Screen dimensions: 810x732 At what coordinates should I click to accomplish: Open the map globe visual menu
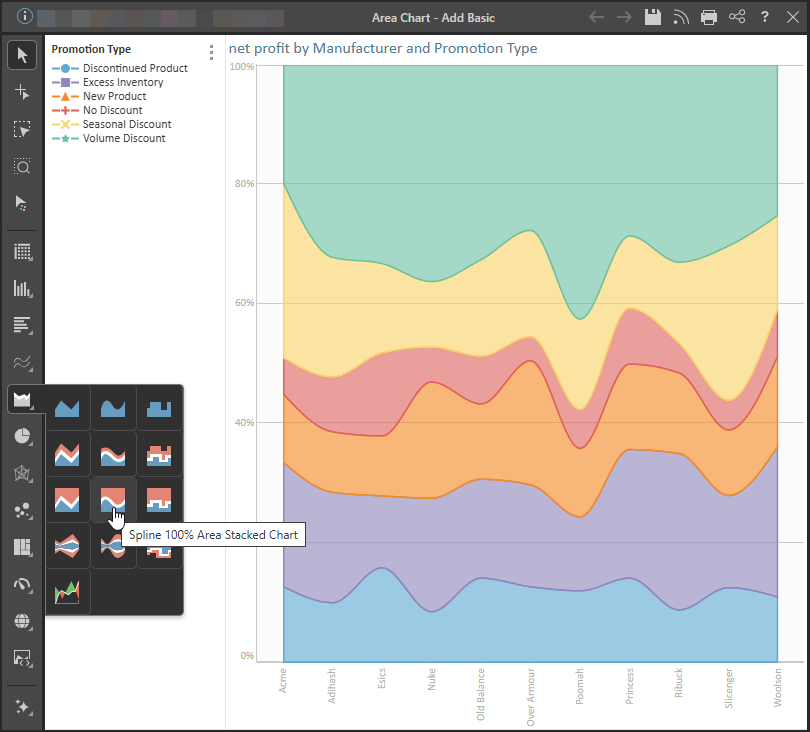click(22, 621)
